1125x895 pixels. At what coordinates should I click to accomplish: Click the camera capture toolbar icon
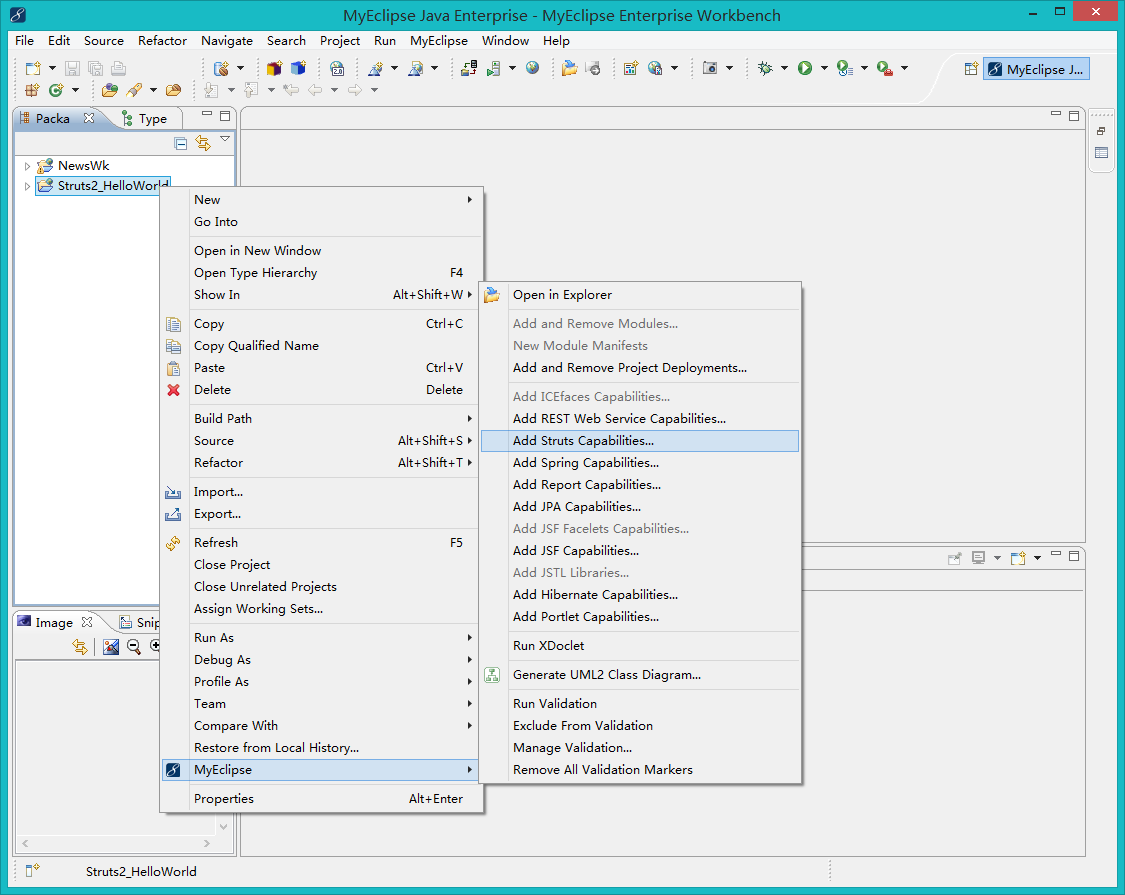710,68
